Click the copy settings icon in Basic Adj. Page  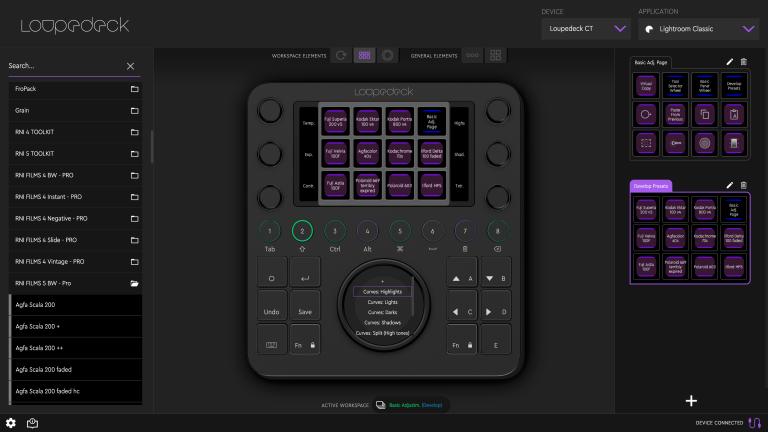(704, 115)
